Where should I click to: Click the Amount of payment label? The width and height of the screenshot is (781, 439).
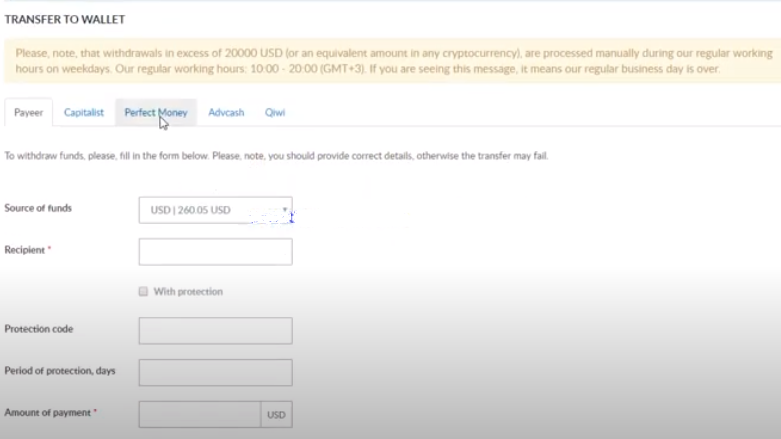(48, 413)
